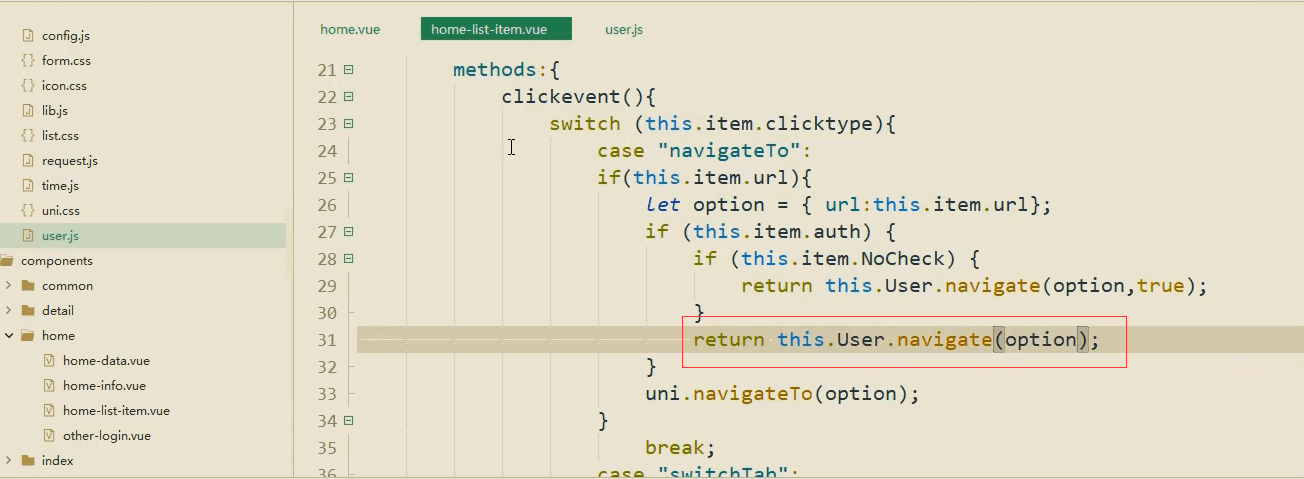Screen dimensions: 1304x479
Task: Click the home-data.vue file icon
Action: coord(49,360)
